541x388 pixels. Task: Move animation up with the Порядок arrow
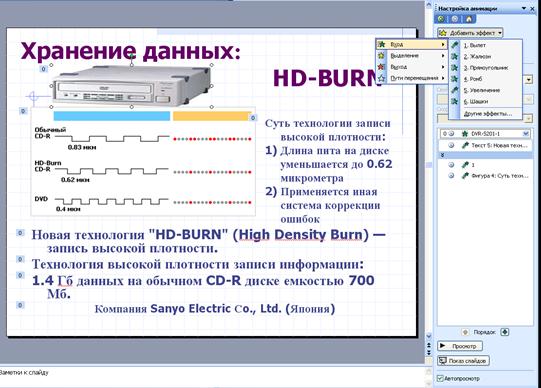point(465,332)
